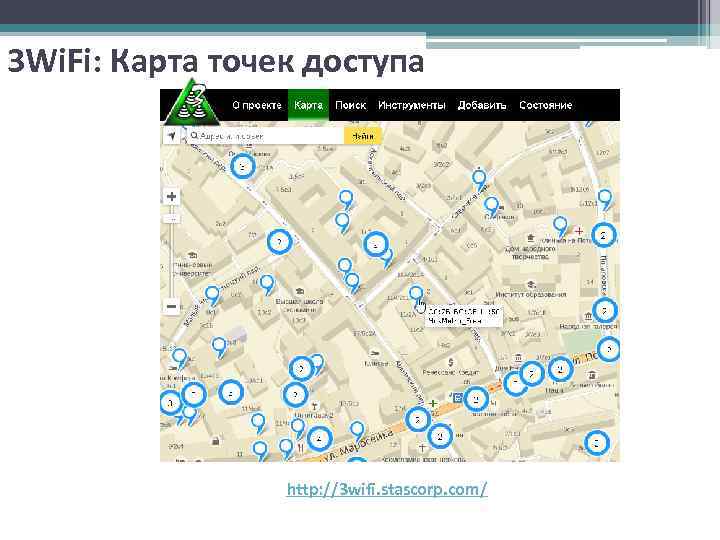Viewport: 720px width, 540px height.
Task: Go to the «Поиск» section
Action: click(350, 105)
